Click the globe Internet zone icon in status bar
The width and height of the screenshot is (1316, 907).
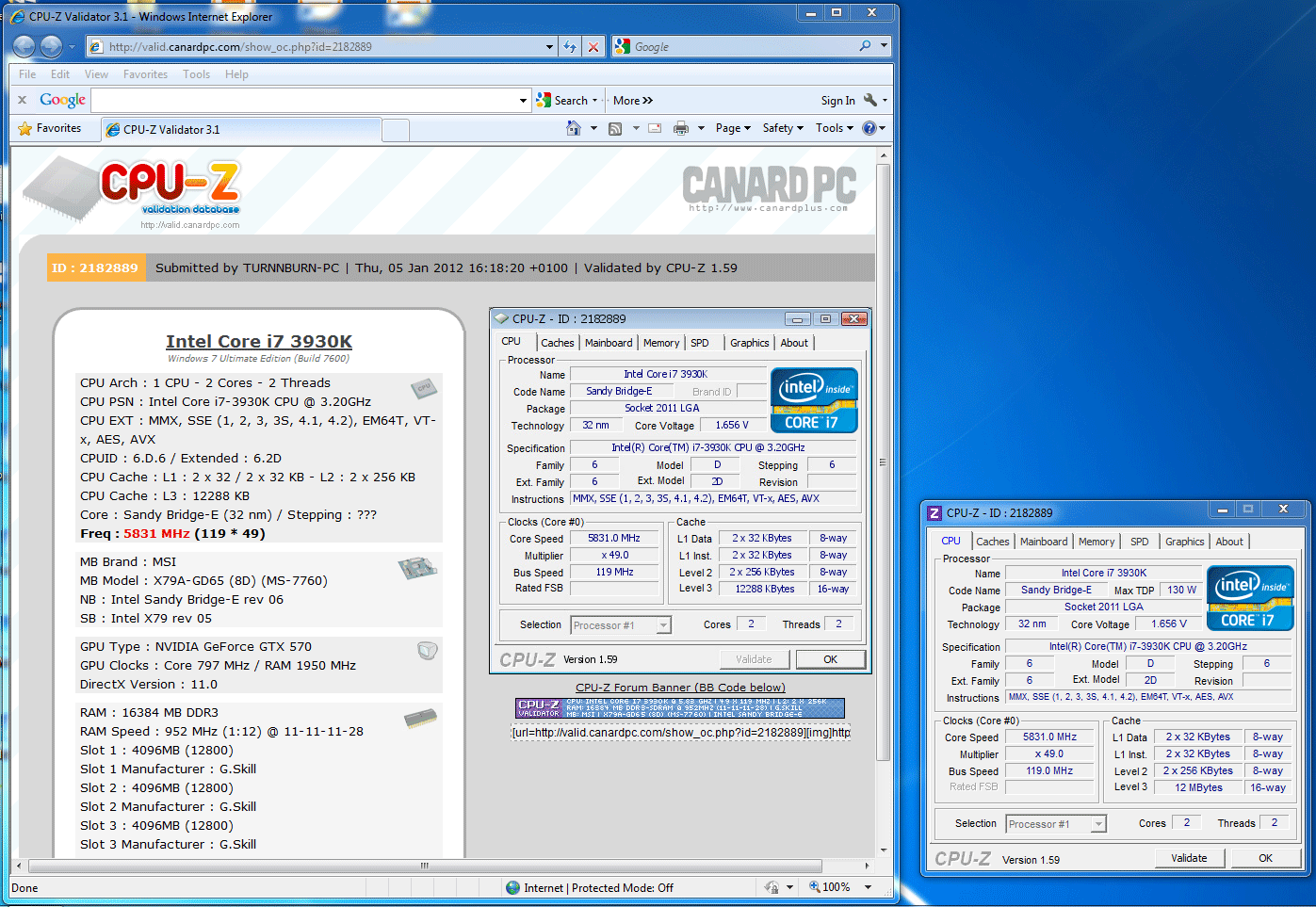click(512, 887)
